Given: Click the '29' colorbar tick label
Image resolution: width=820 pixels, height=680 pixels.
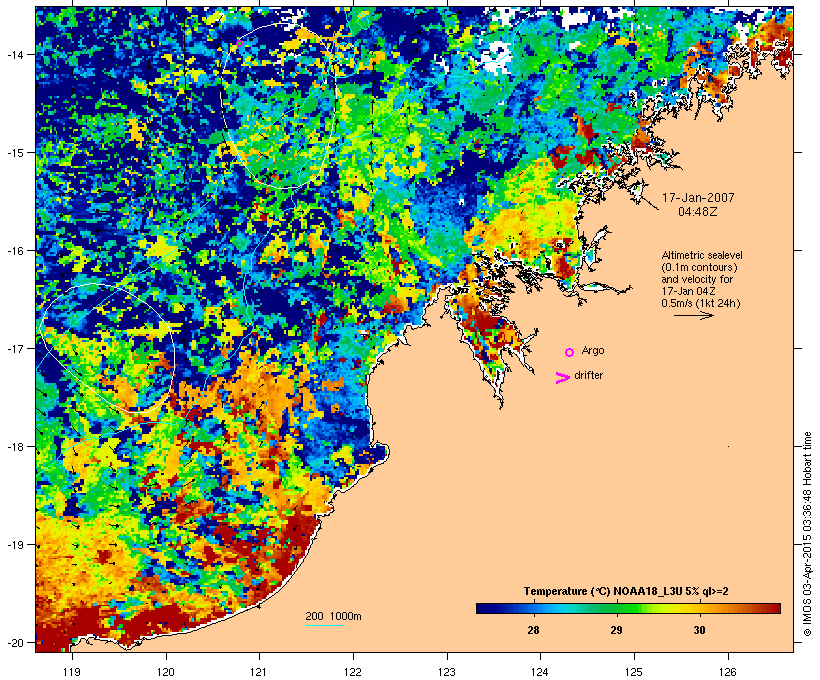Looking at the screenshot, I should click(616, 630).
